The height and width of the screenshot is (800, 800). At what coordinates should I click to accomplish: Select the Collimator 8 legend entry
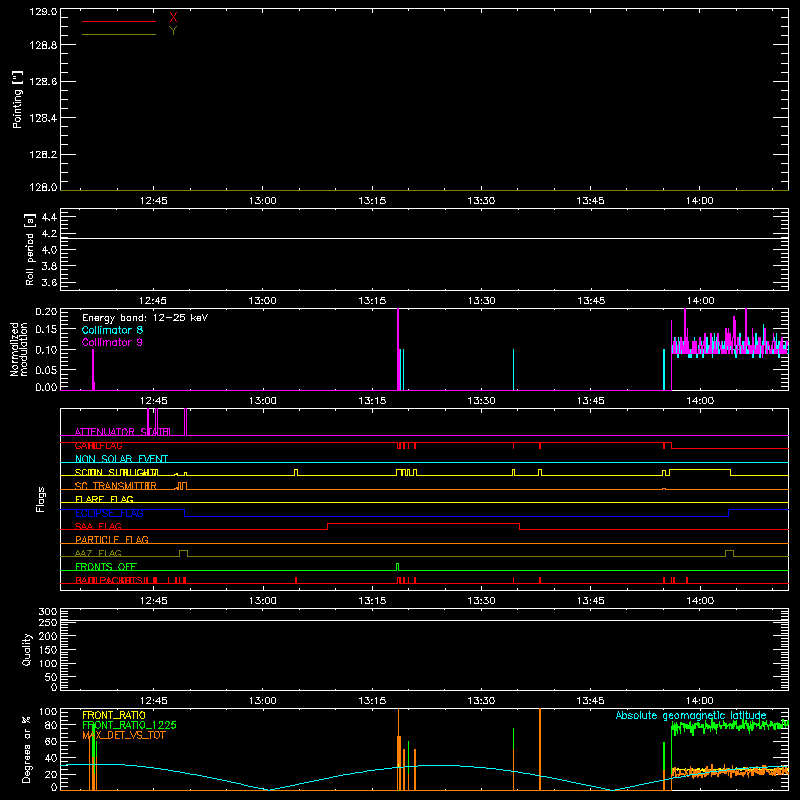(x=112, y=330)
